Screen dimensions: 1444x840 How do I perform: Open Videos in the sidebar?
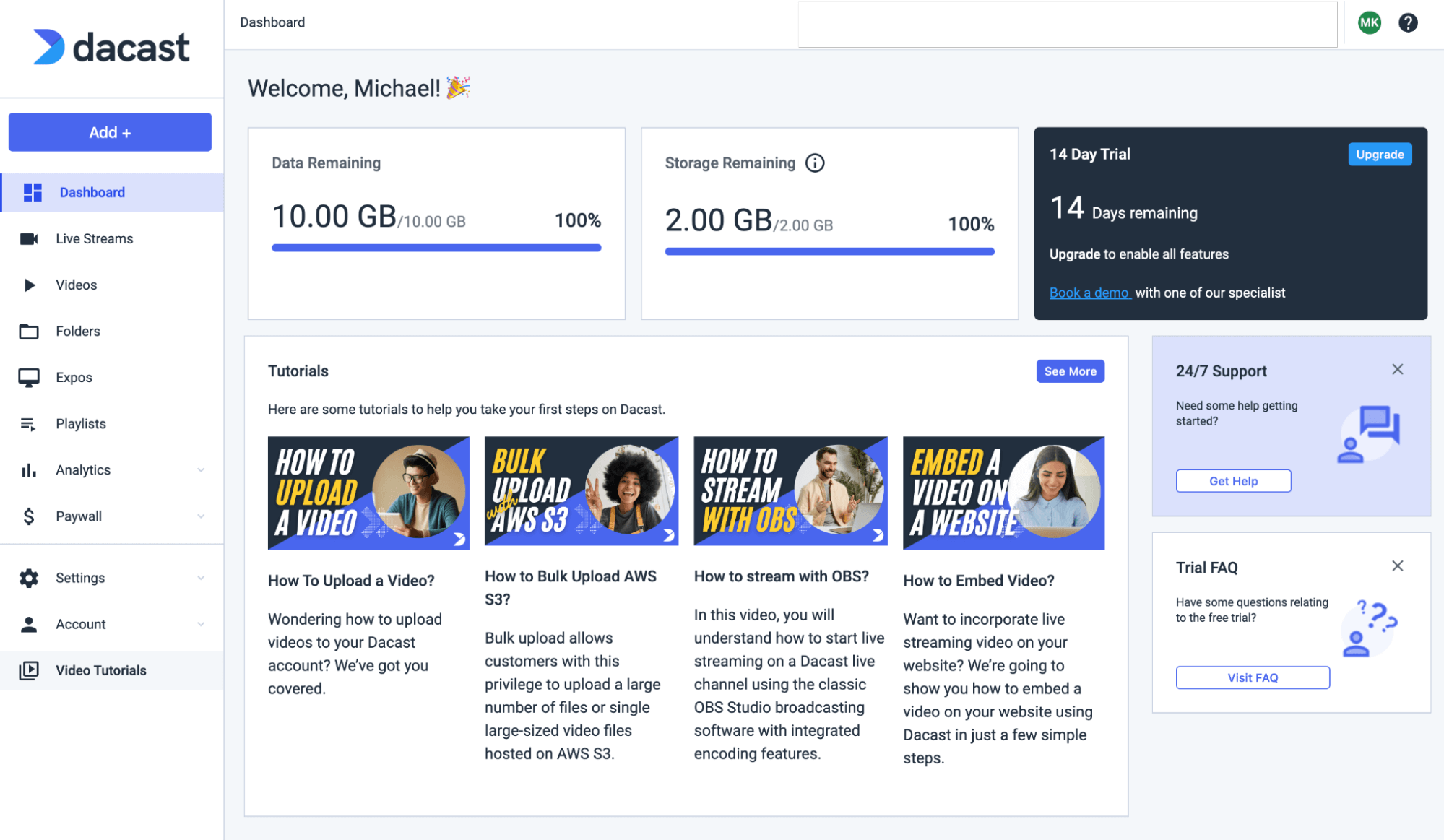tap(76, 285)
